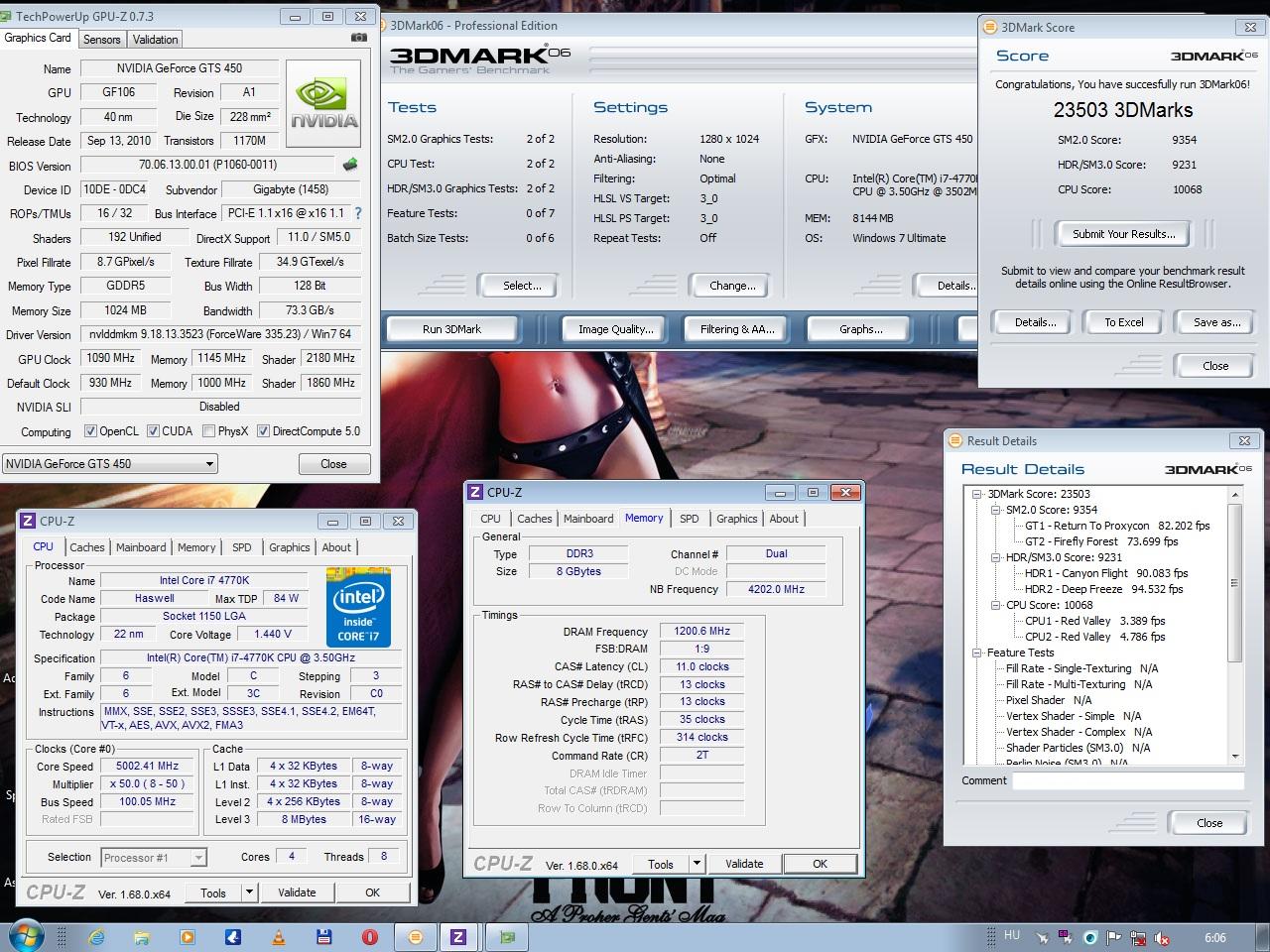Click Graphs... button in 3DMark06
1270x952 pixels.
pyautogui.click(x=860, y=329)
